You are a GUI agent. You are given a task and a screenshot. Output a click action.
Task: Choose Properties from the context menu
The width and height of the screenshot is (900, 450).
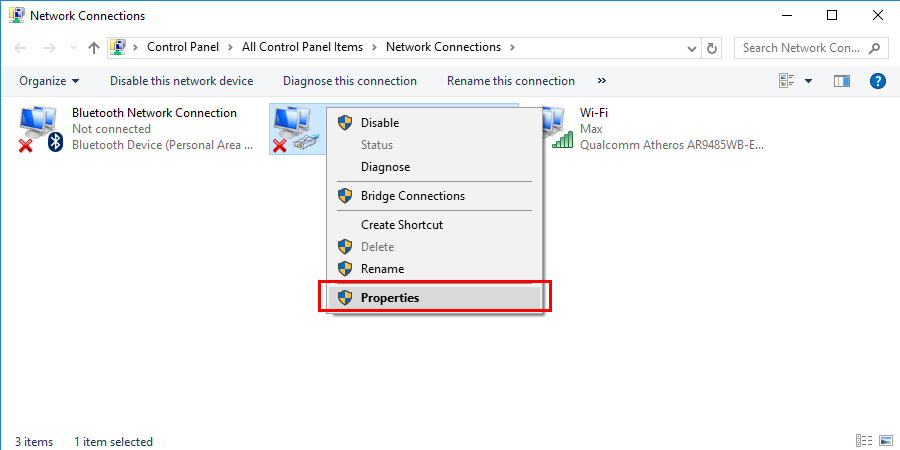[390, 297]
